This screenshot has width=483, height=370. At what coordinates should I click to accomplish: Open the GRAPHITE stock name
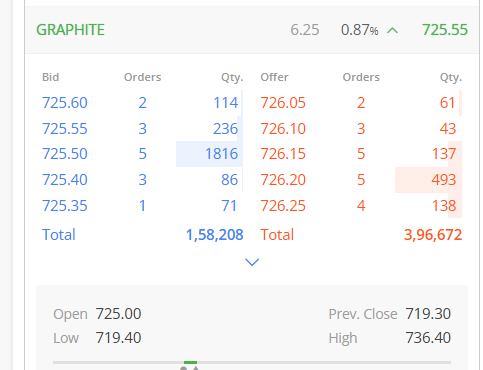(x=70, y=30)
